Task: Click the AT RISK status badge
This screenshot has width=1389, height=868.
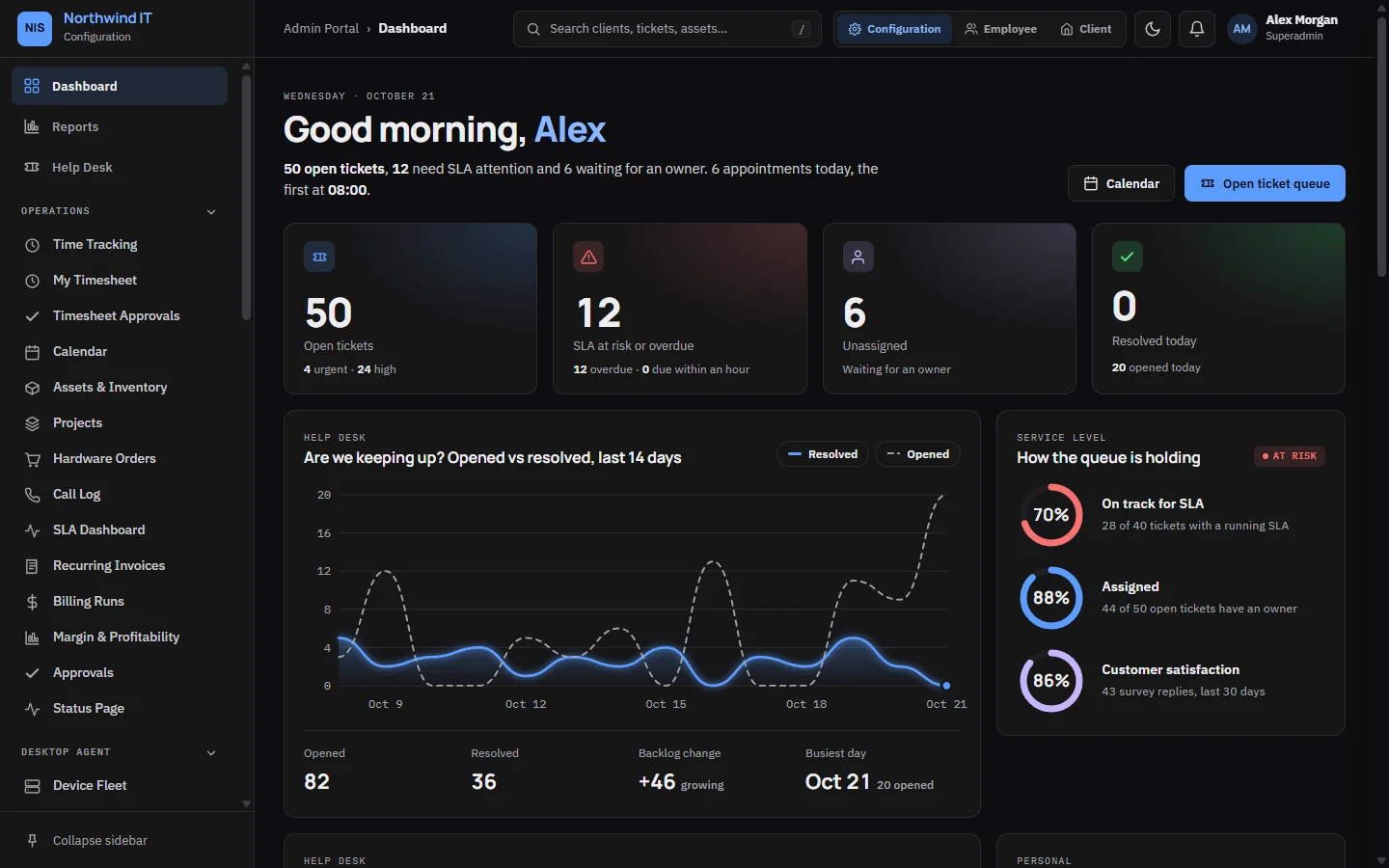Action: pos(1290,456)
